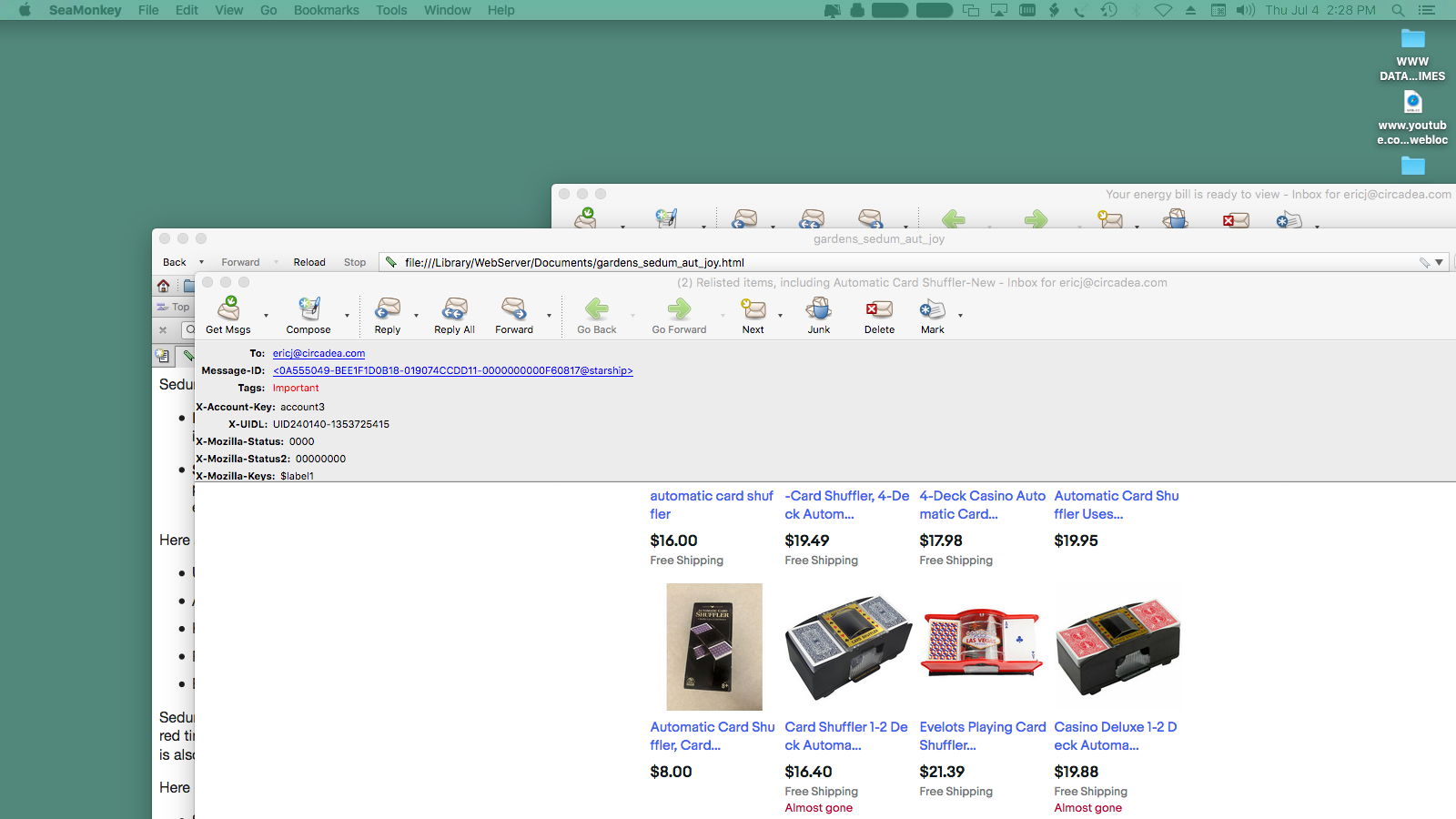Open the Evelots Playing Card Shuffler link

[982, 735]
